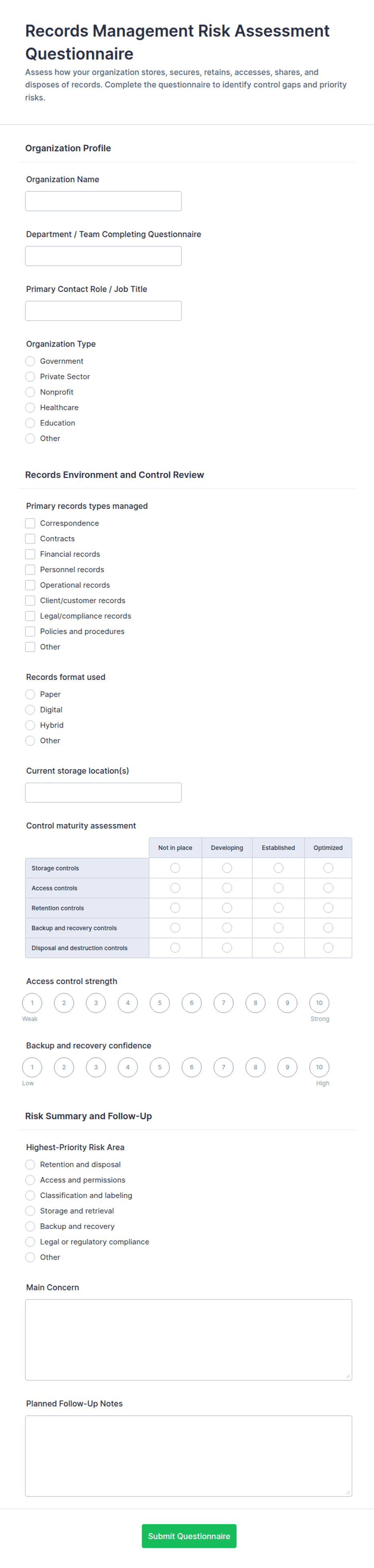Tick the Personnel records checkbox
Image resolution: width=374 pixels, height=1568 pixels.
point(30,570)
